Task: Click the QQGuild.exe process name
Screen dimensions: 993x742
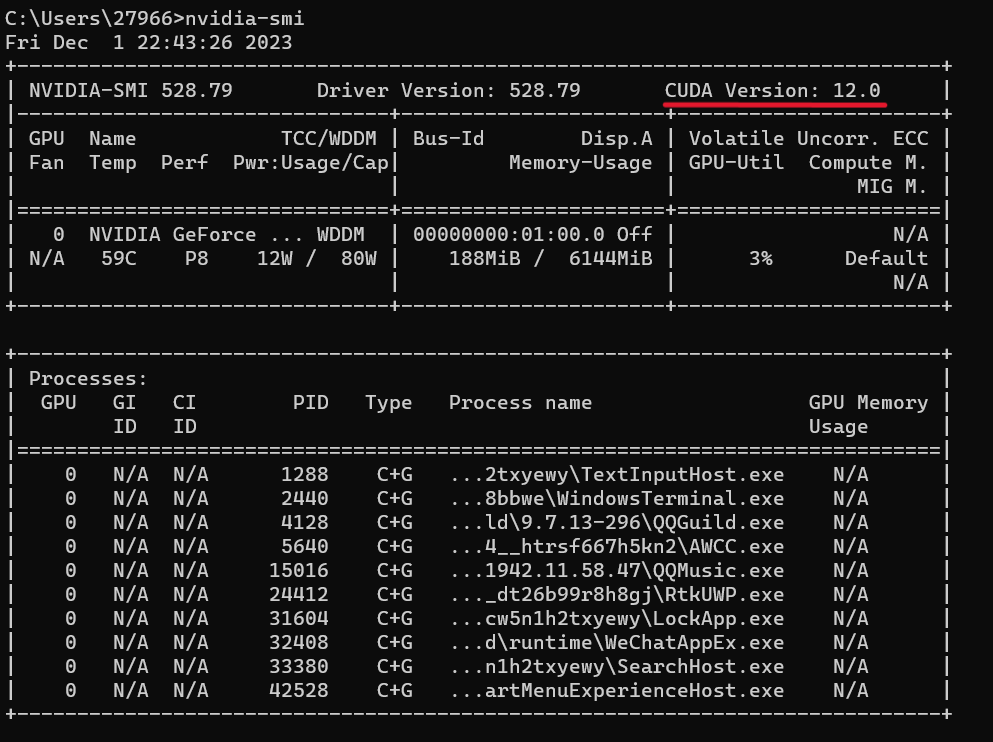Action: [x=617, y=523]
